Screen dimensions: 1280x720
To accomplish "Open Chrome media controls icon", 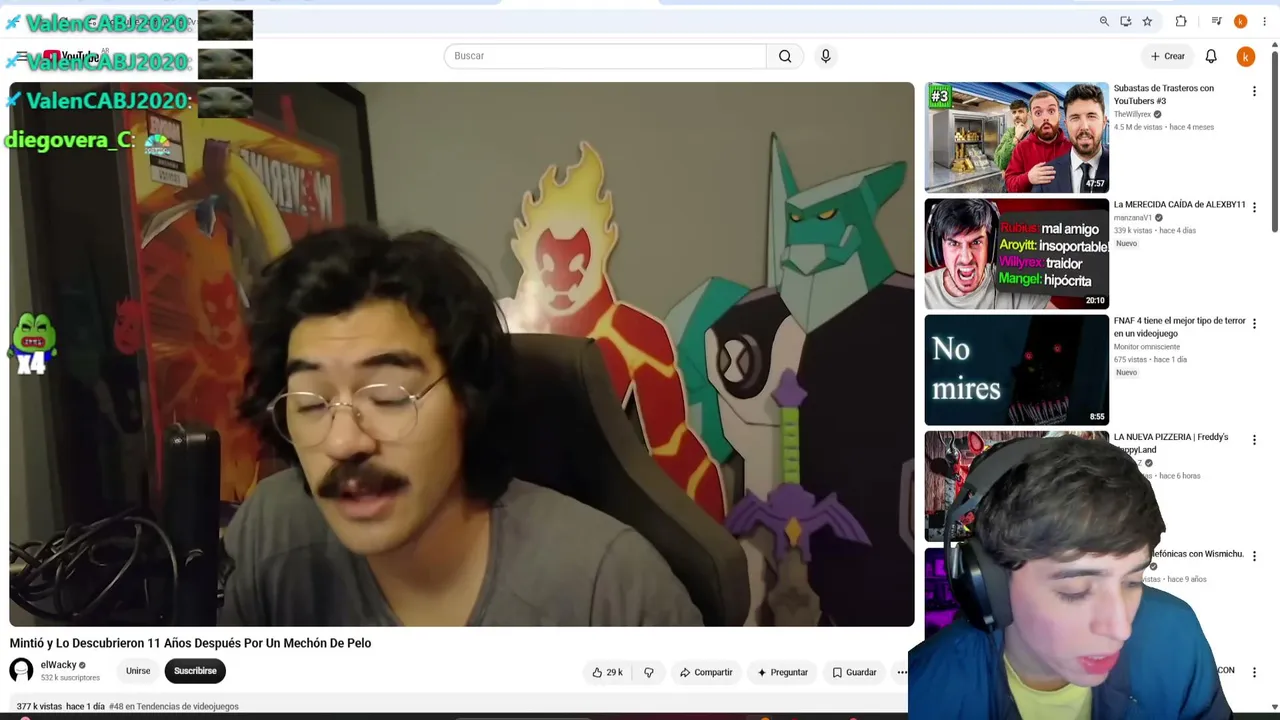I will [1216, 21].
